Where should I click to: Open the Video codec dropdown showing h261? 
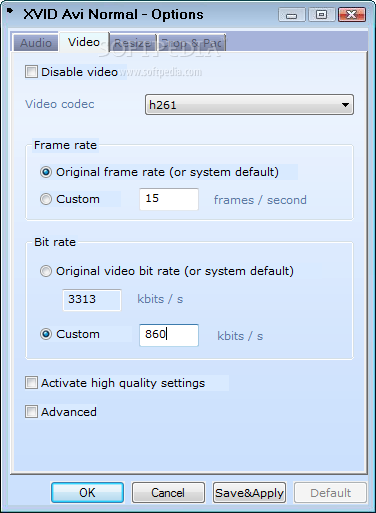tap(249, 105)
